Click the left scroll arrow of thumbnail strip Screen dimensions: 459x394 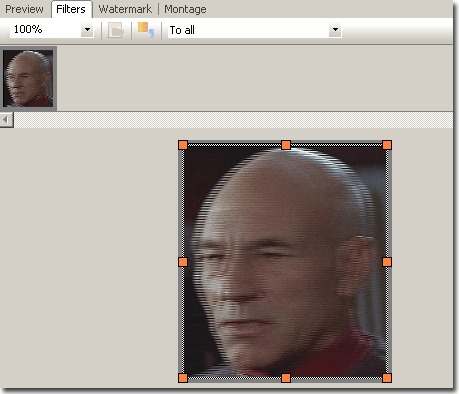click(6, 120)
